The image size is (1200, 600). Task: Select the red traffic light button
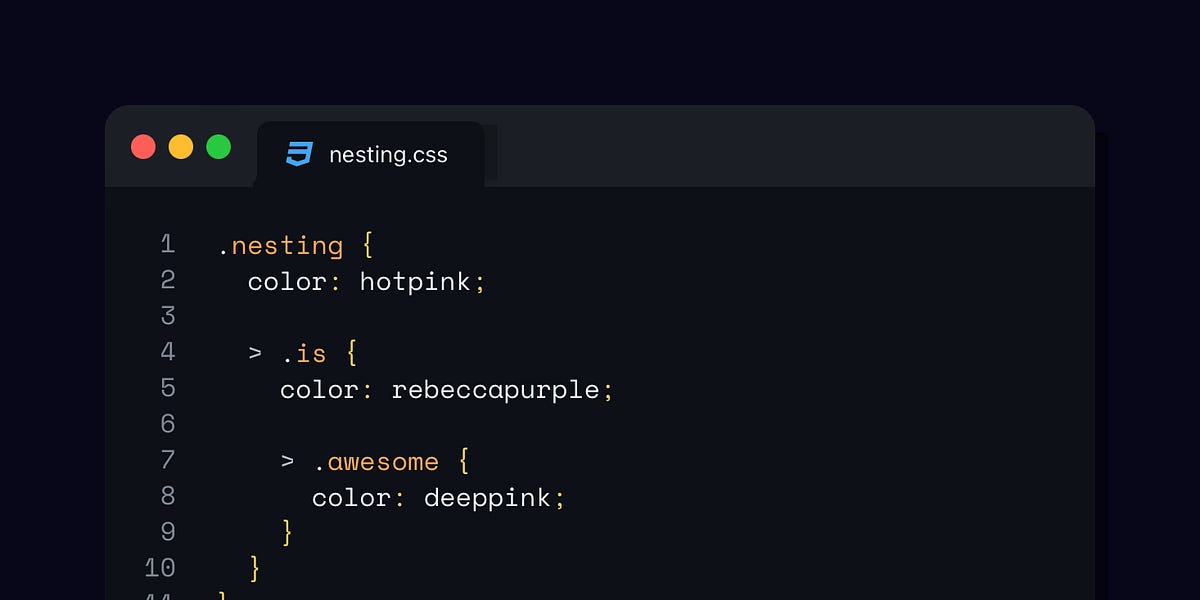(144, 146)
